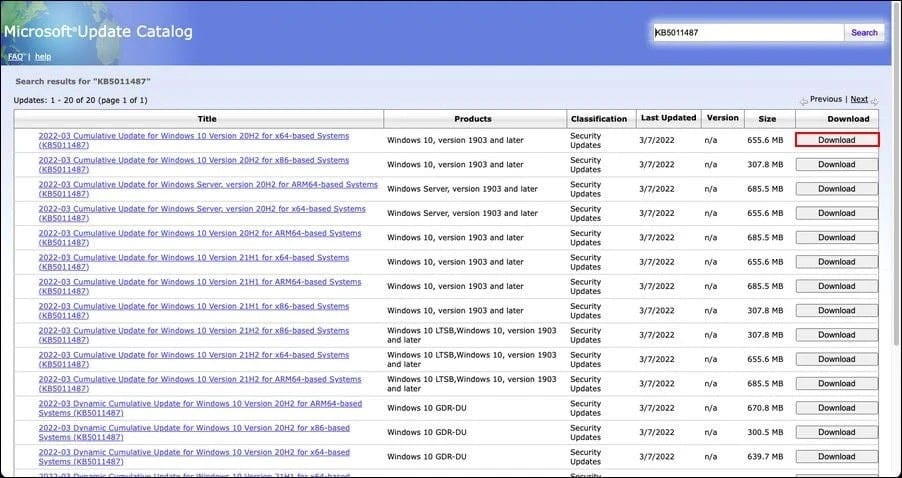902x478 pixels.
Task: Open Windows 10 21H1 x86 Cumulative Update link
Action: point(194,311)
